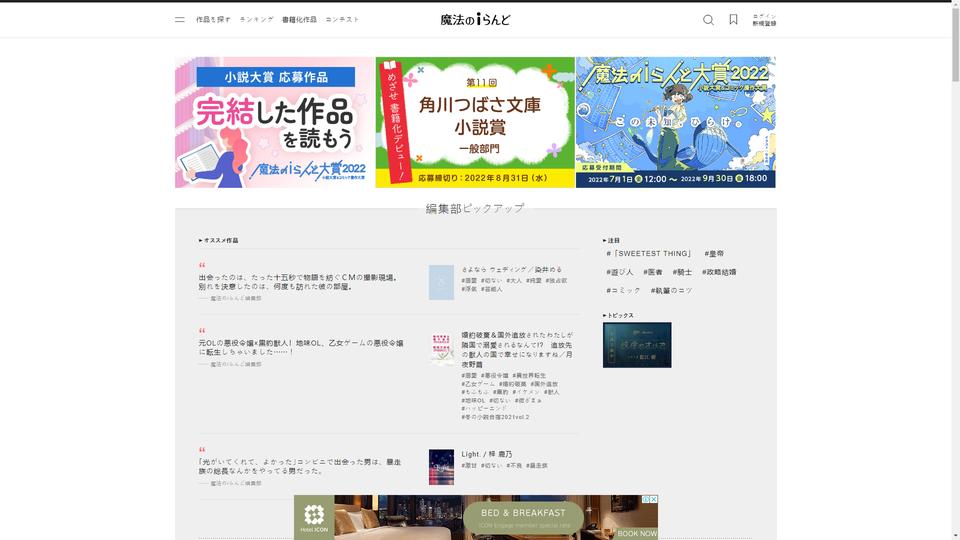Select tag #執筆のコツ
960x540 pixels.
point(671,290)
